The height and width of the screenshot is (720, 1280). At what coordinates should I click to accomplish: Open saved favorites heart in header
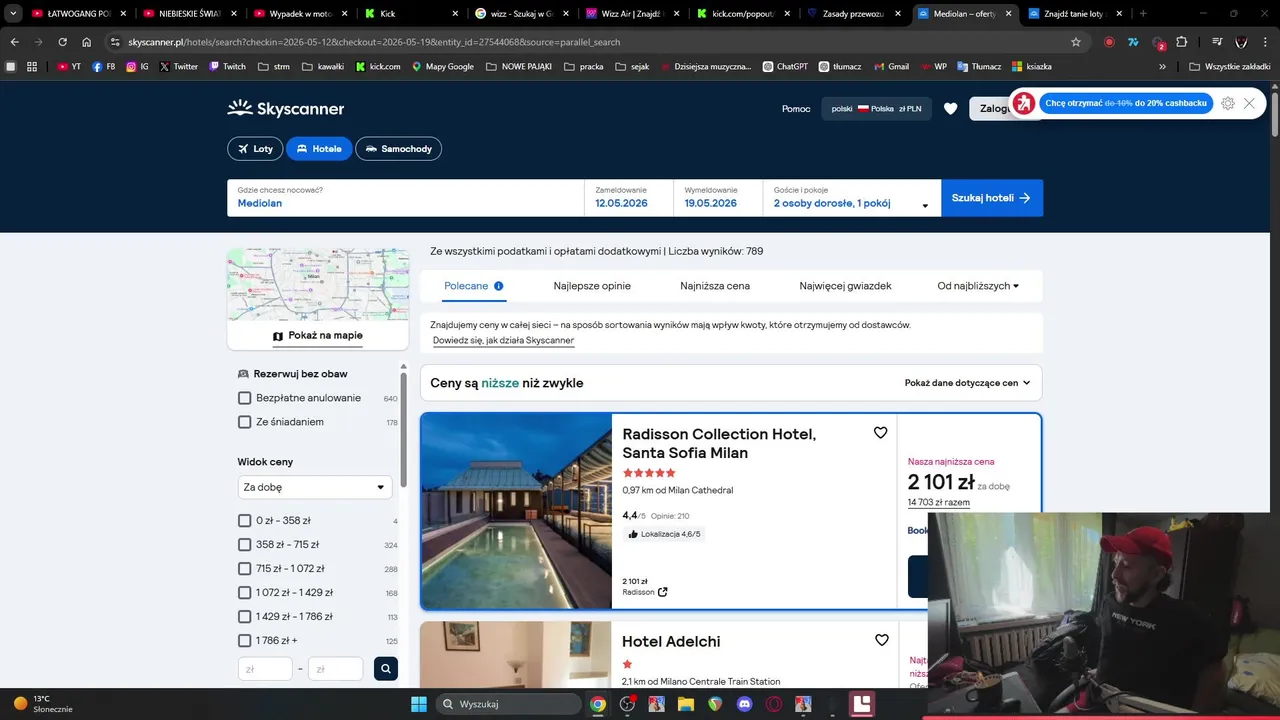coord(950,109)
